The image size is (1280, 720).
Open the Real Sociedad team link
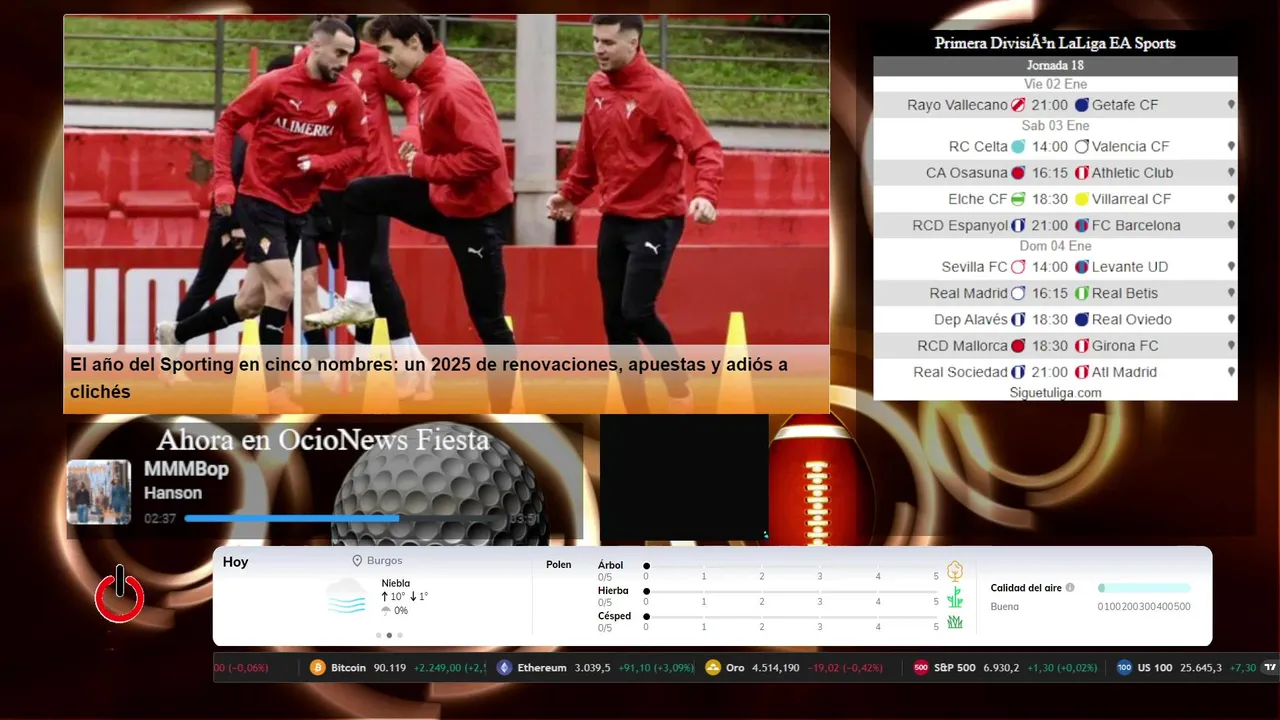960,372
